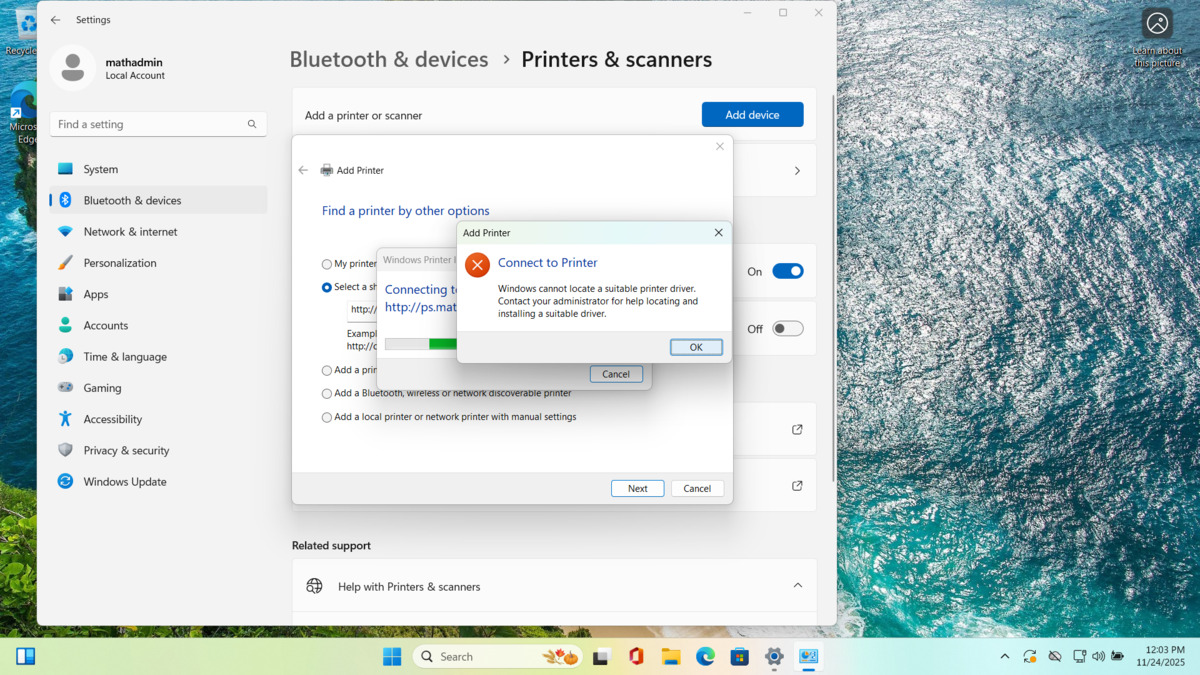
Task: Open the Network & internet settings page
Action: [x=130, y=232]
